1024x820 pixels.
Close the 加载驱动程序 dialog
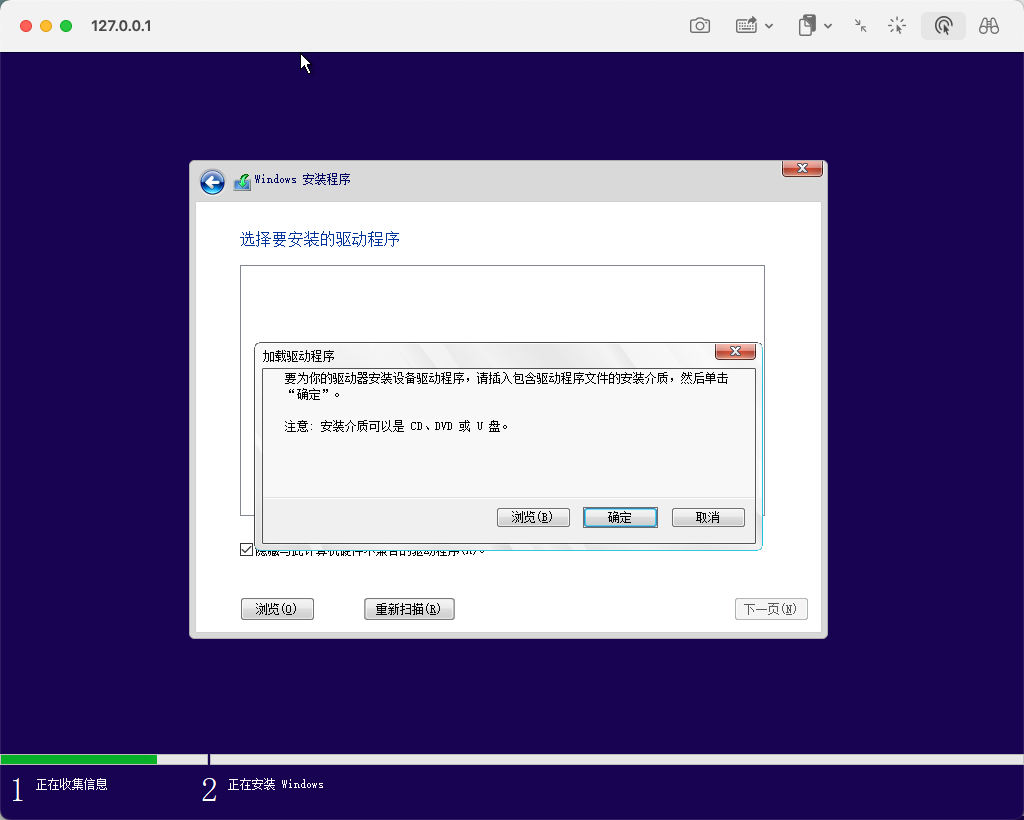(735, 351)
